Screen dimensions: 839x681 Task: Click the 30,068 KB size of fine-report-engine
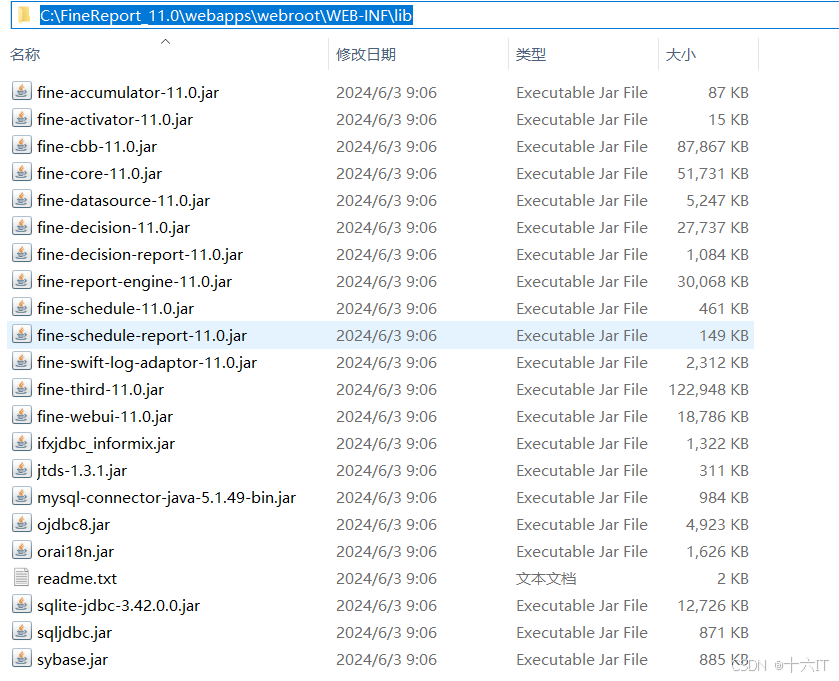point(713,281)
